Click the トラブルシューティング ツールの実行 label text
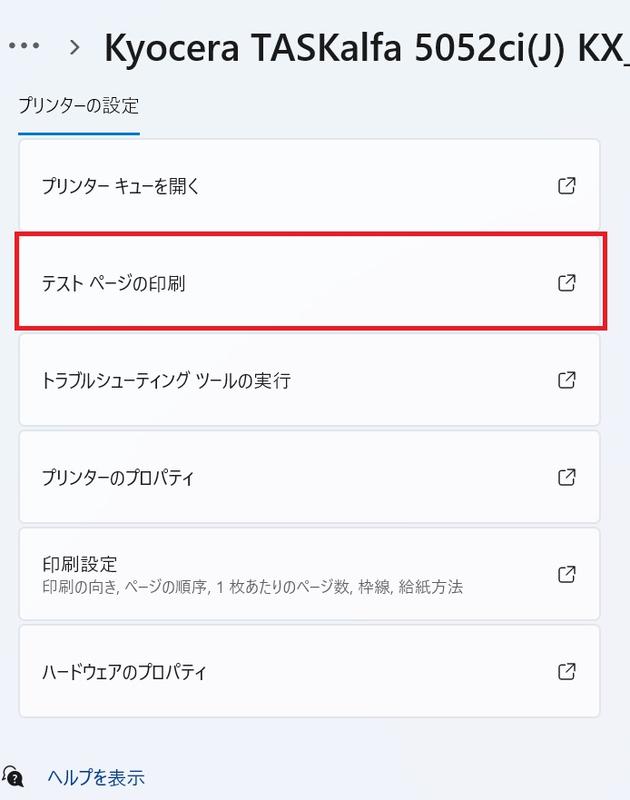The height and width of the screenshot is (800, 630). (166, 380)
